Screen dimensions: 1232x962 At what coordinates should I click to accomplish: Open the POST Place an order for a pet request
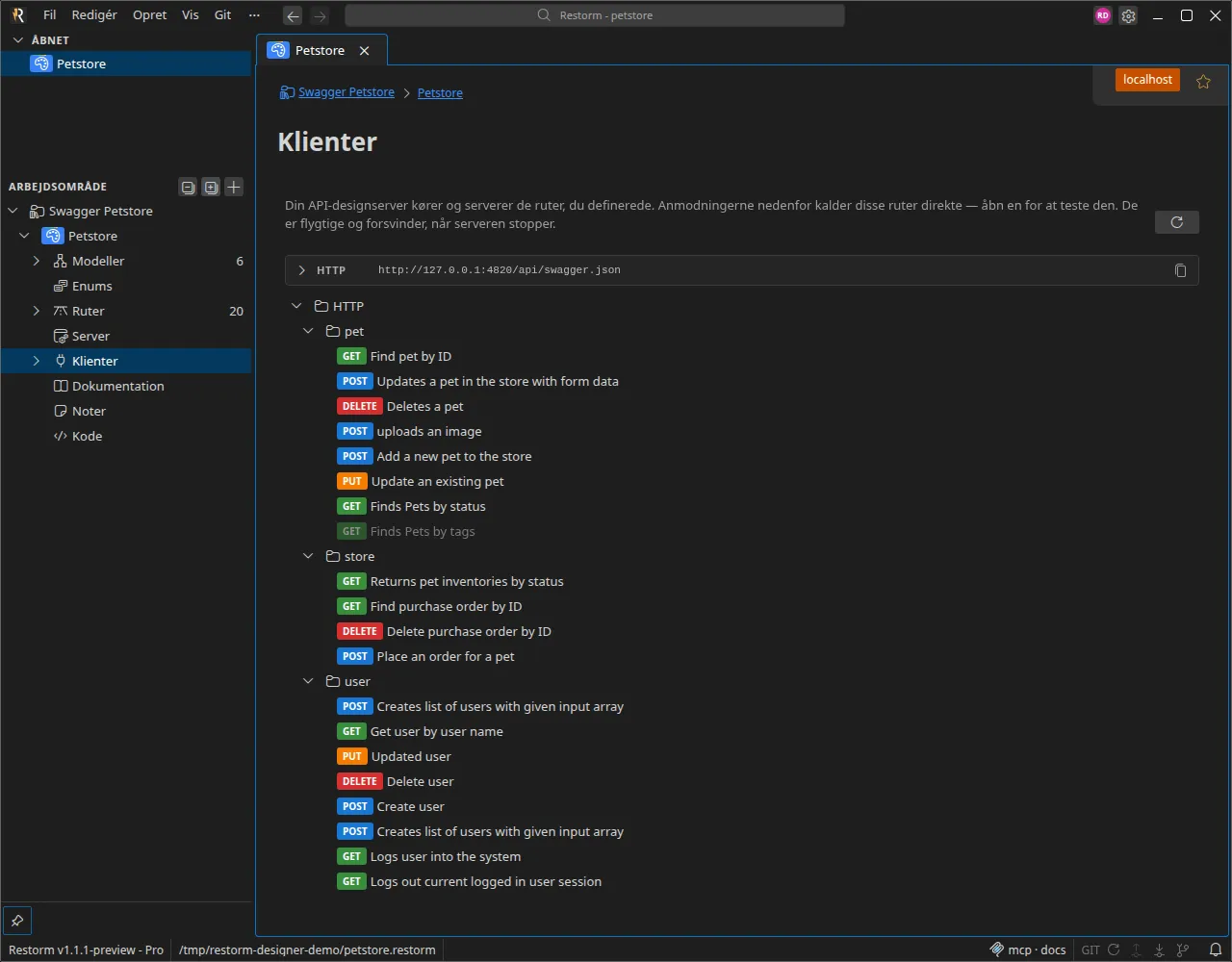426,656
